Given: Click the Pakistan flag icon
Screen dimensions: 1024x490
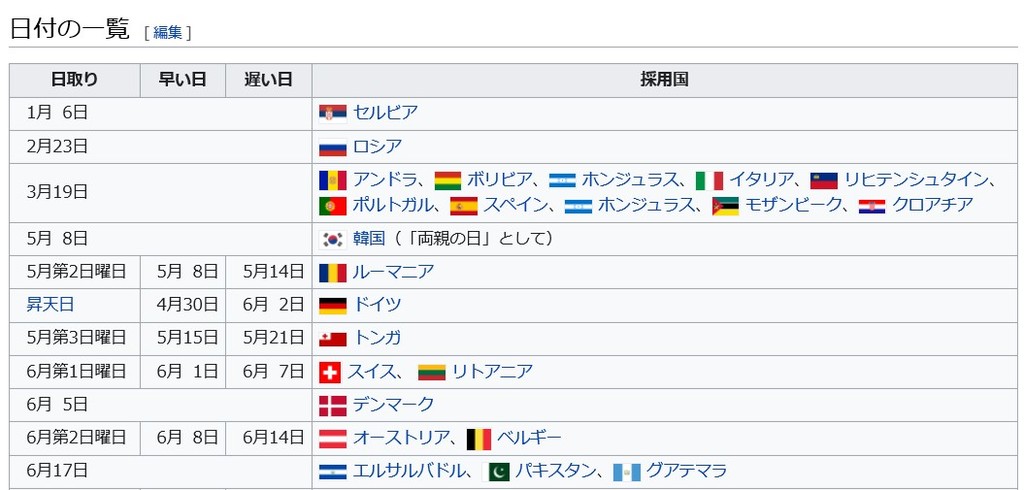Looking at the screenshot, I should pyautogui.click(x=495, y=472).
